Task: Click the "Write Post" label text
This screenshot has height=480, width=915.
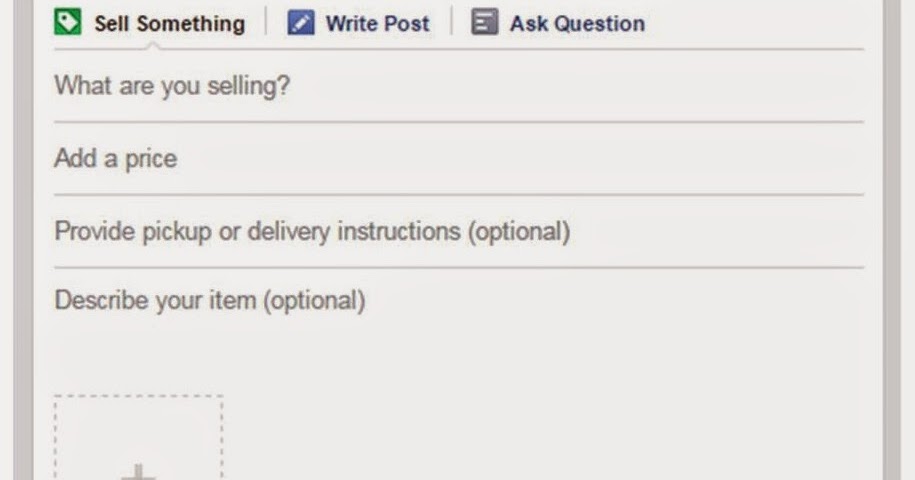Action: tap(378, 24)
